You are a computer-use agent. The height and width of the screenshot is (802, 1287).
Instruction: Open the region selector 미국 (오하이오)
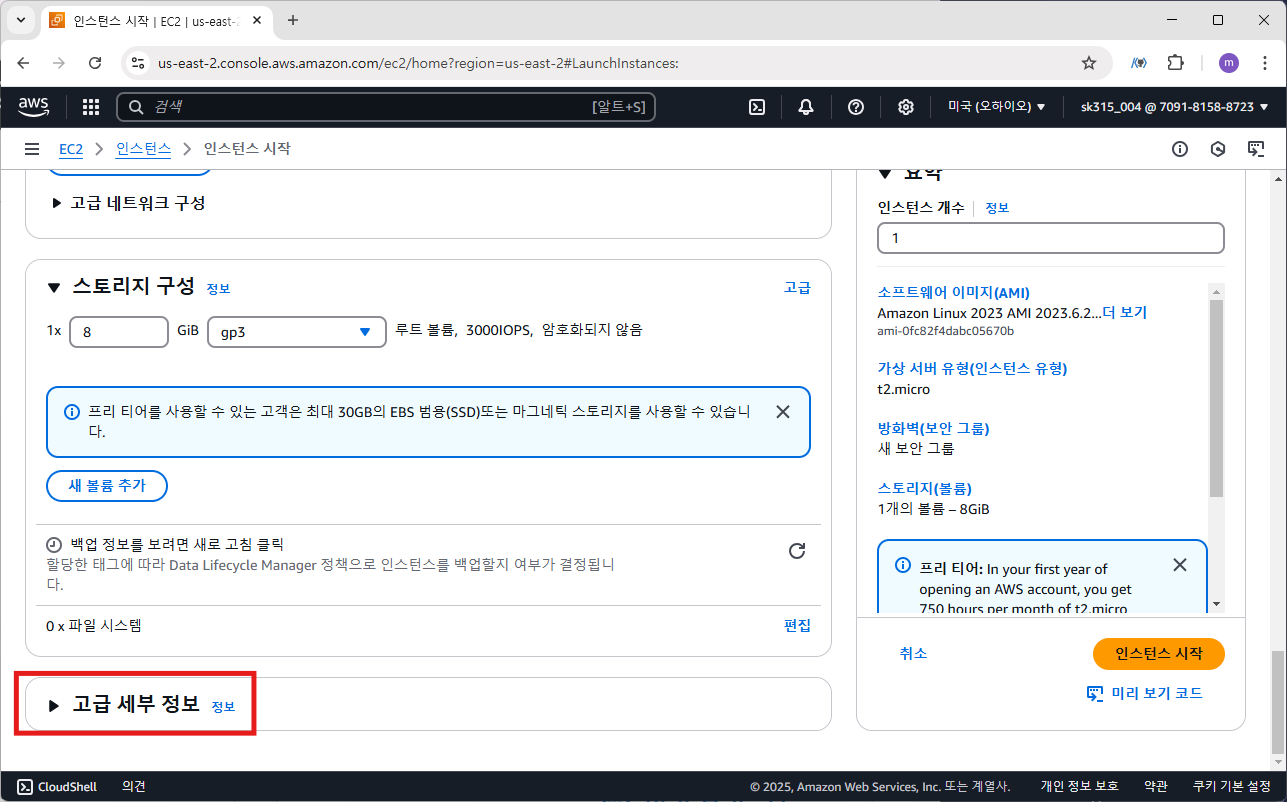coord(996,107)
